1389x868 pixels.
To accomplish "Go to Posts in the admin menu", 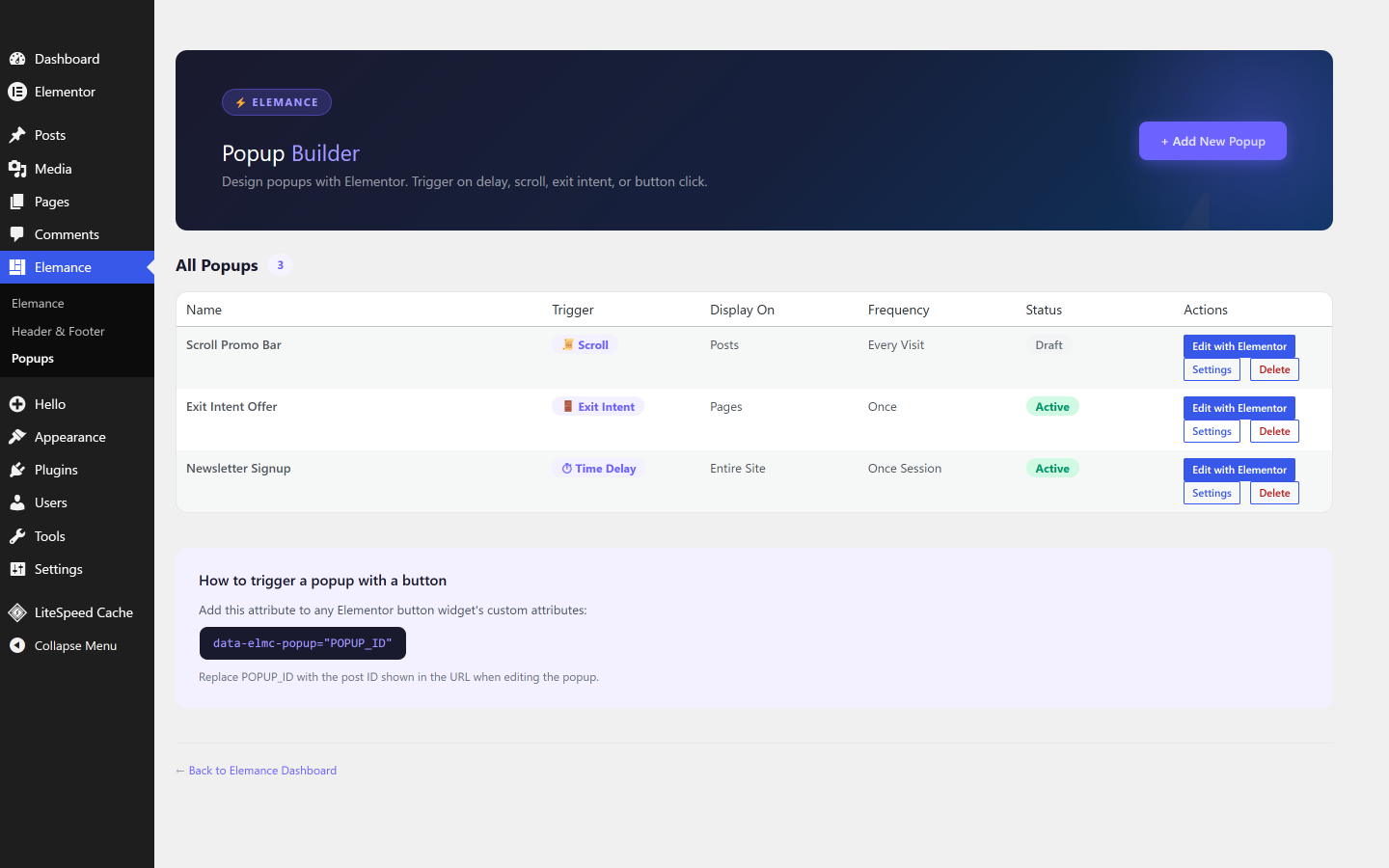I will (x=77, y=135).
